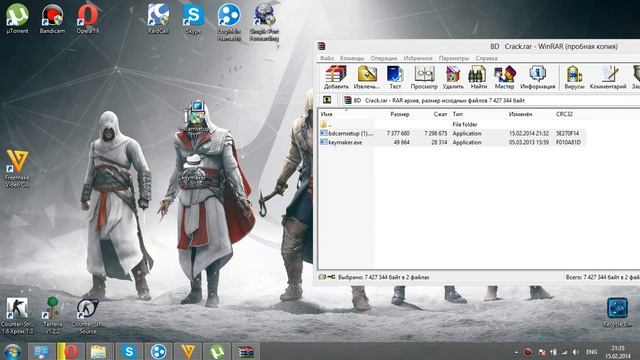The width and height of the screenshot is (640, 360).
Task: Open the Файл menu
Action: pyautogui.click(x=327, y=58)
